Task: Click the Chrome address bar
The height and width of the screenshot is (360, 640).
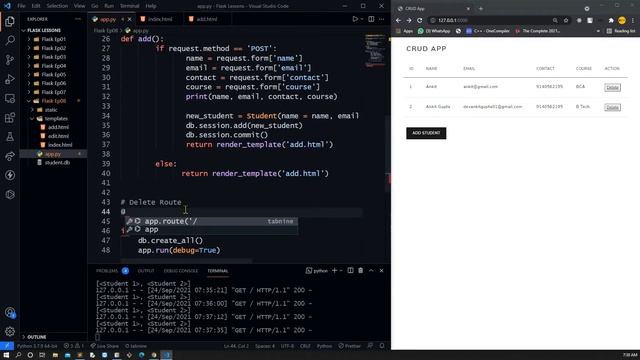Action: click(492, 20)
